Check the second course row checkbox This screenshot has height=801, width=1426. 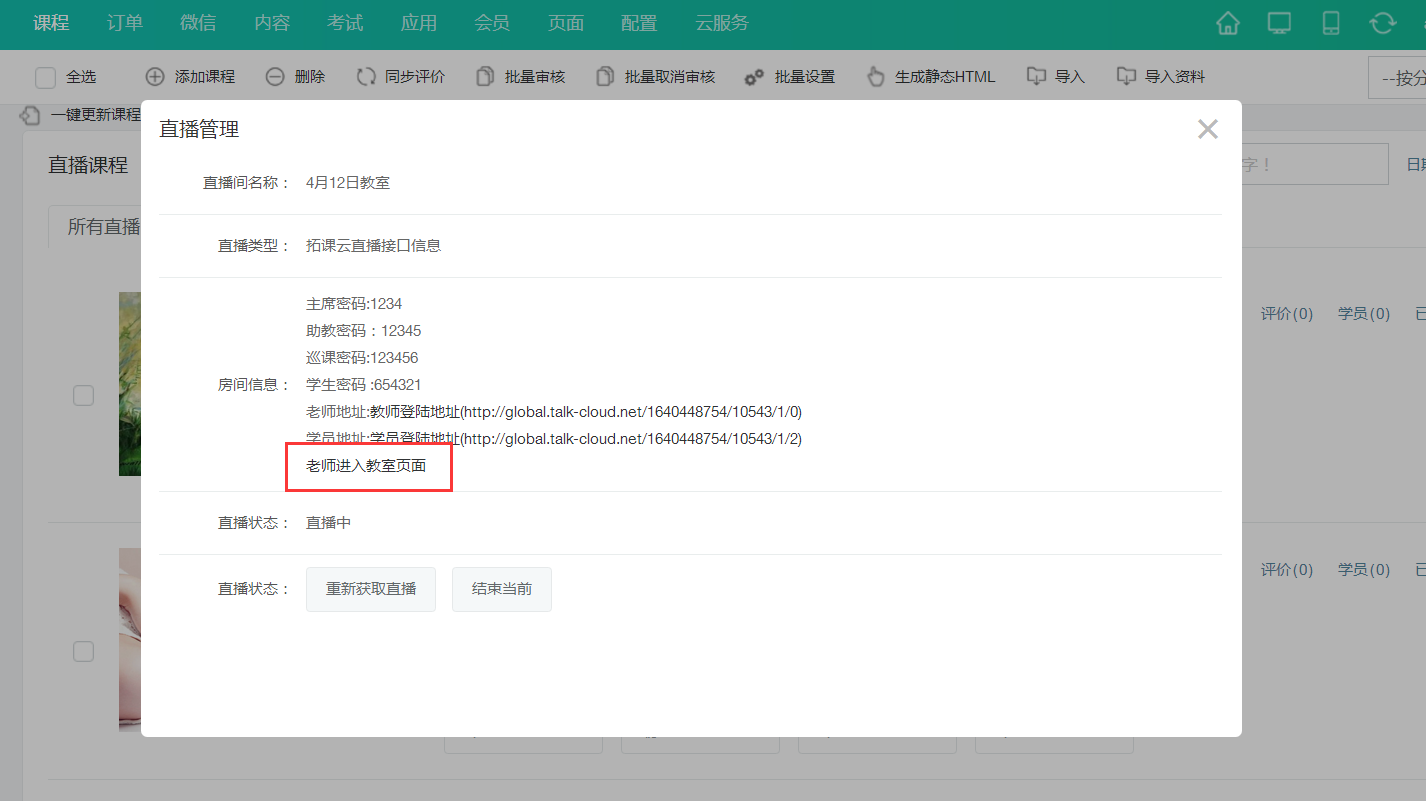tap(83, 652)
